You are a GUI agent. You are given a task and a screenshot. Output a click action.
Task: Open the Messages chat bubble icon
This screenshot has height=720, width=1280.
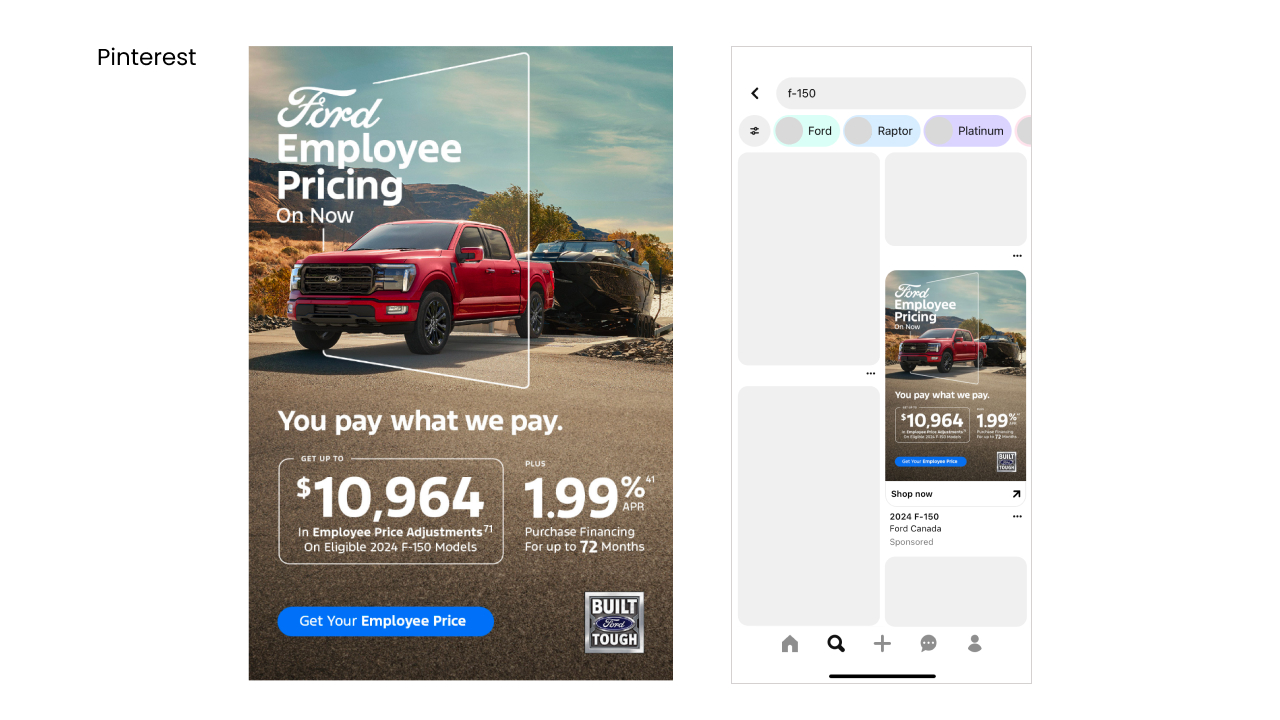tap(928, 644)
